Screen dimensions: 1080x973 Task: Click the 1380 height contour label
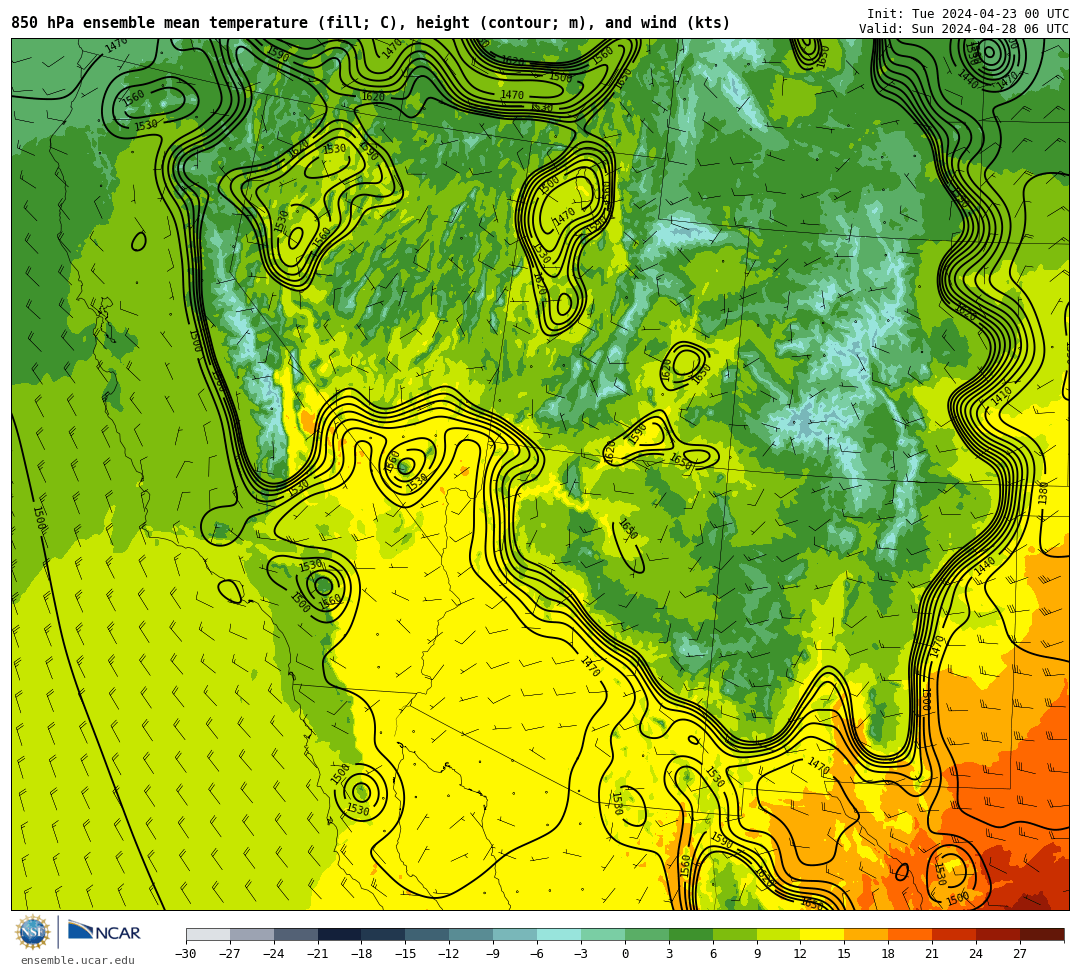[1043, 492]
